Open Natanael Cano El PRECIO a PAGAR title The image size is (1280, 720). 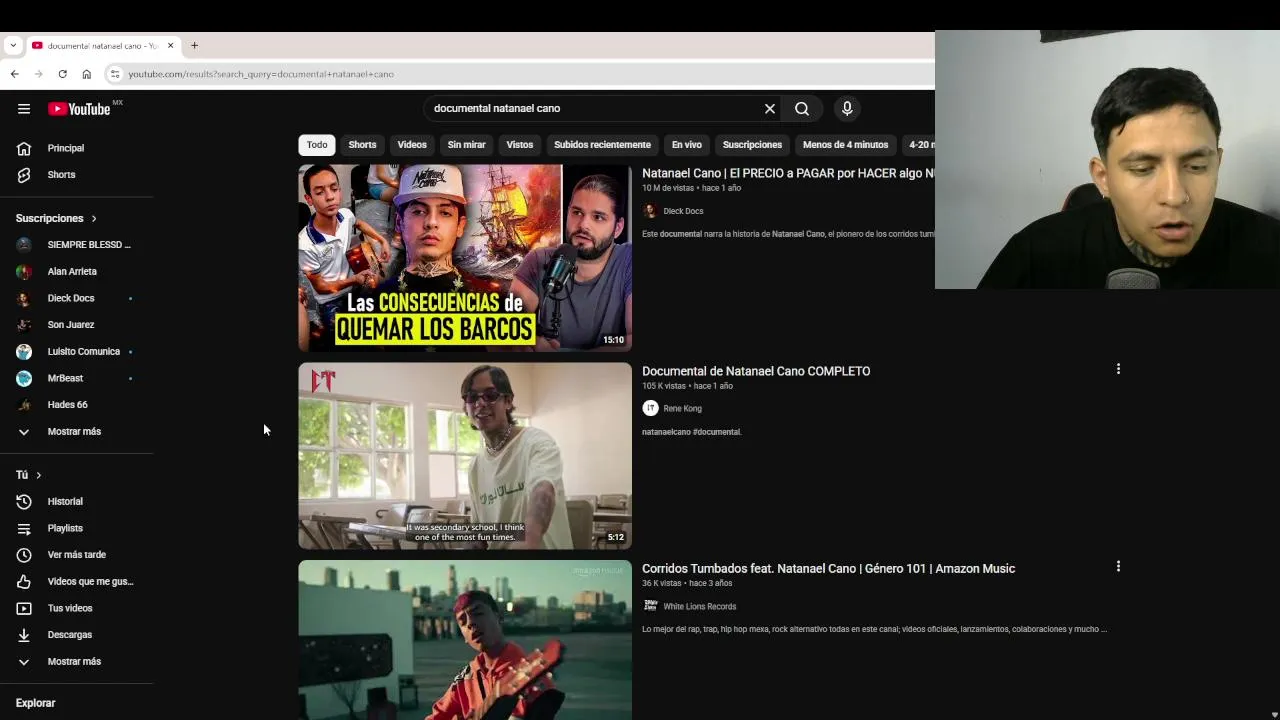coord(788,173)
